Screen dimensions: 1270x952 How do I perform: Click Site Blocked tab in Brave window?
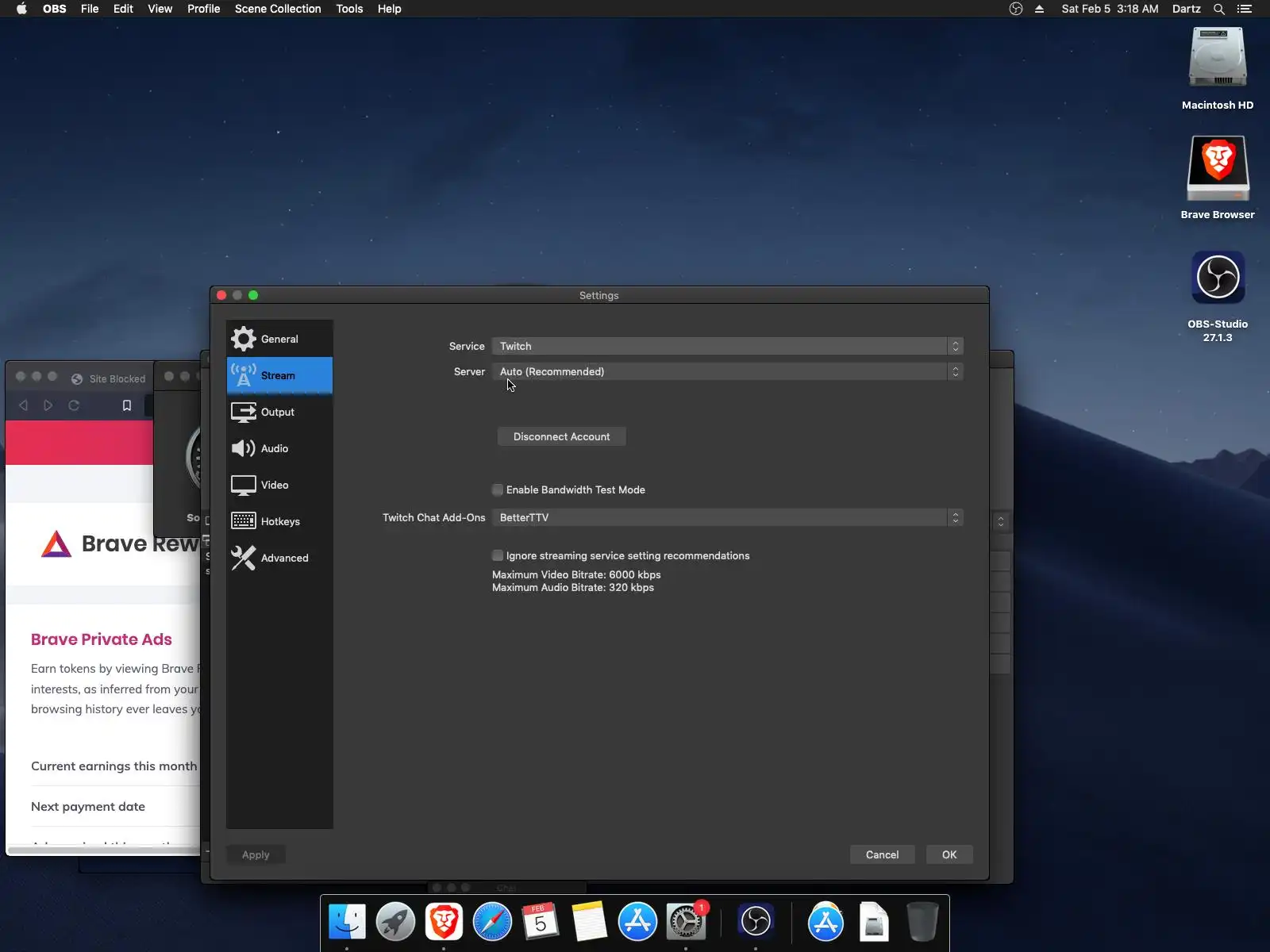tap(109, 378)
